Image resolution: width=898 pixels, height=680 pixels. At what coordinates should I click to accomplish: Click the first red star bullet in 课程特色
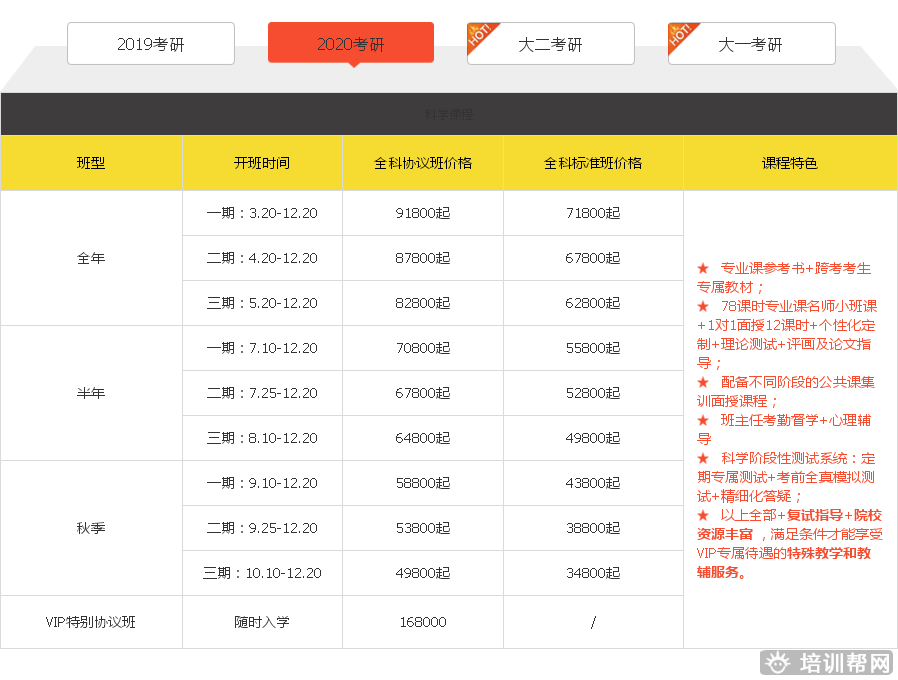pos(703,269)
